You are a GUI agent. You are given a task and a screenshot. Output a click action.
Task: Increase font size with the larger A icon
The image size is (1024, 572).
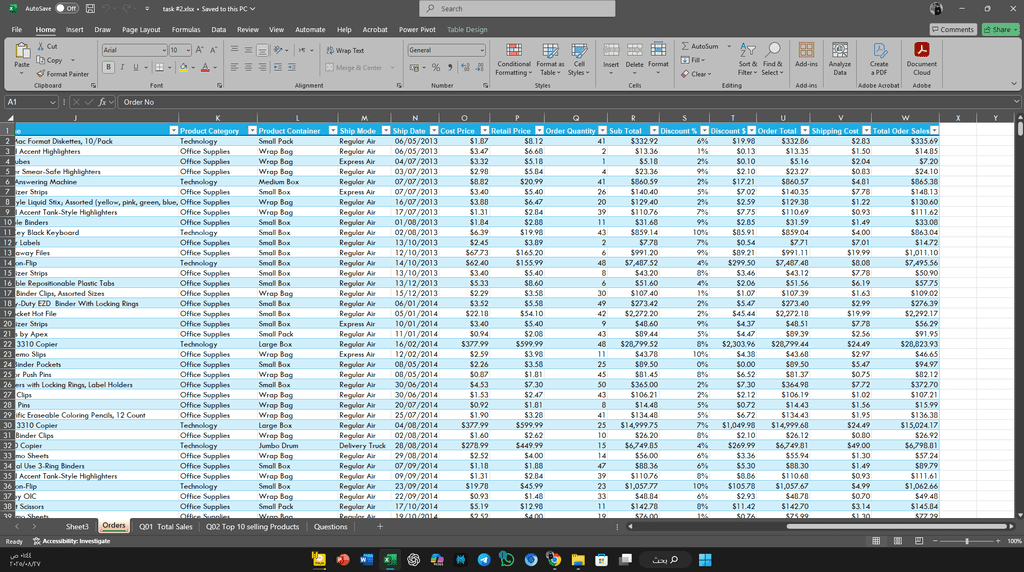tap(199, 50)
